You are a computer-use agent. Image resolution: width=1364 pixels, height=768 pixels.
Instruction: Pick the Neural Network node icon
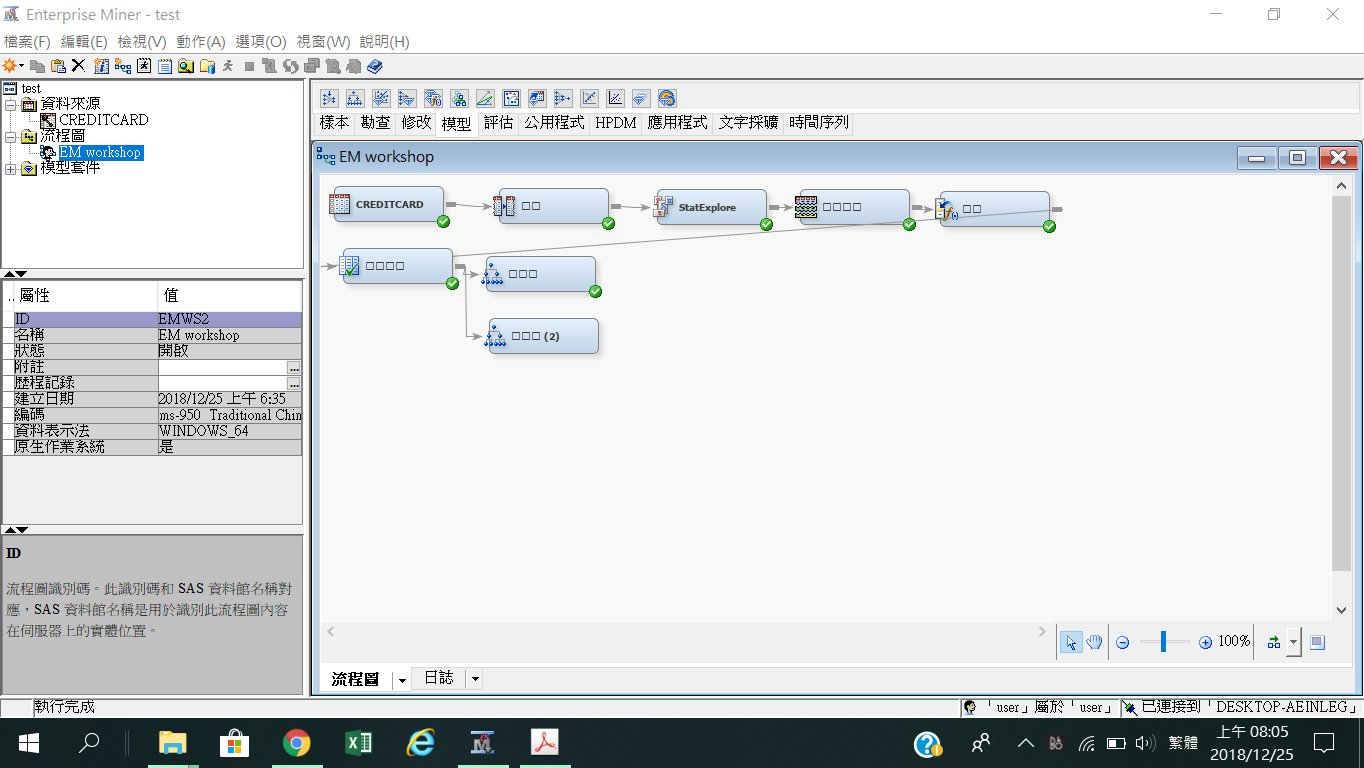[563, 98]
